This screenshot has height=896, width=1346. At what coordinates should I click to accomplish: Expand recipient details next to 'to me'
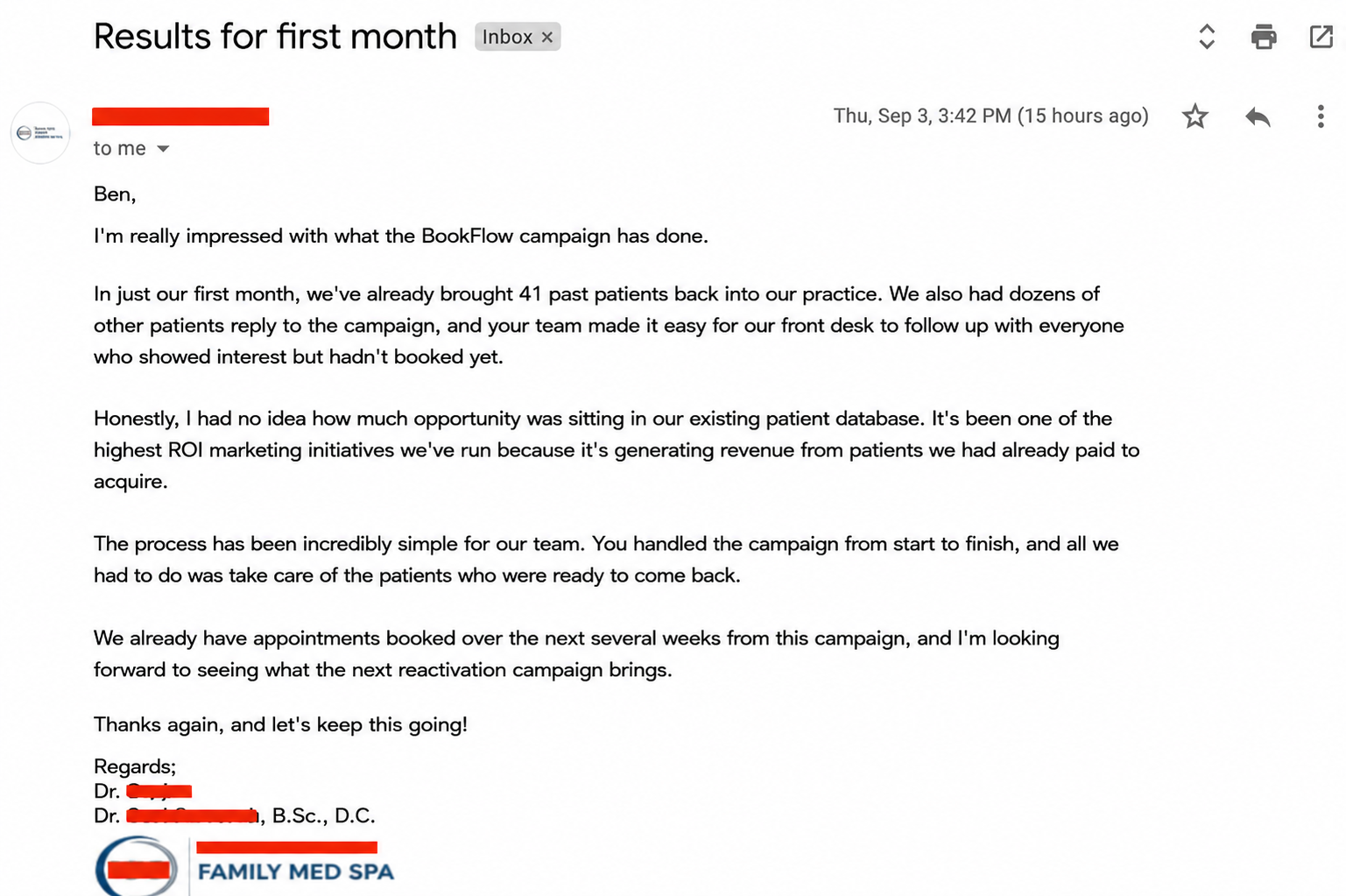[x=163, y=149]
